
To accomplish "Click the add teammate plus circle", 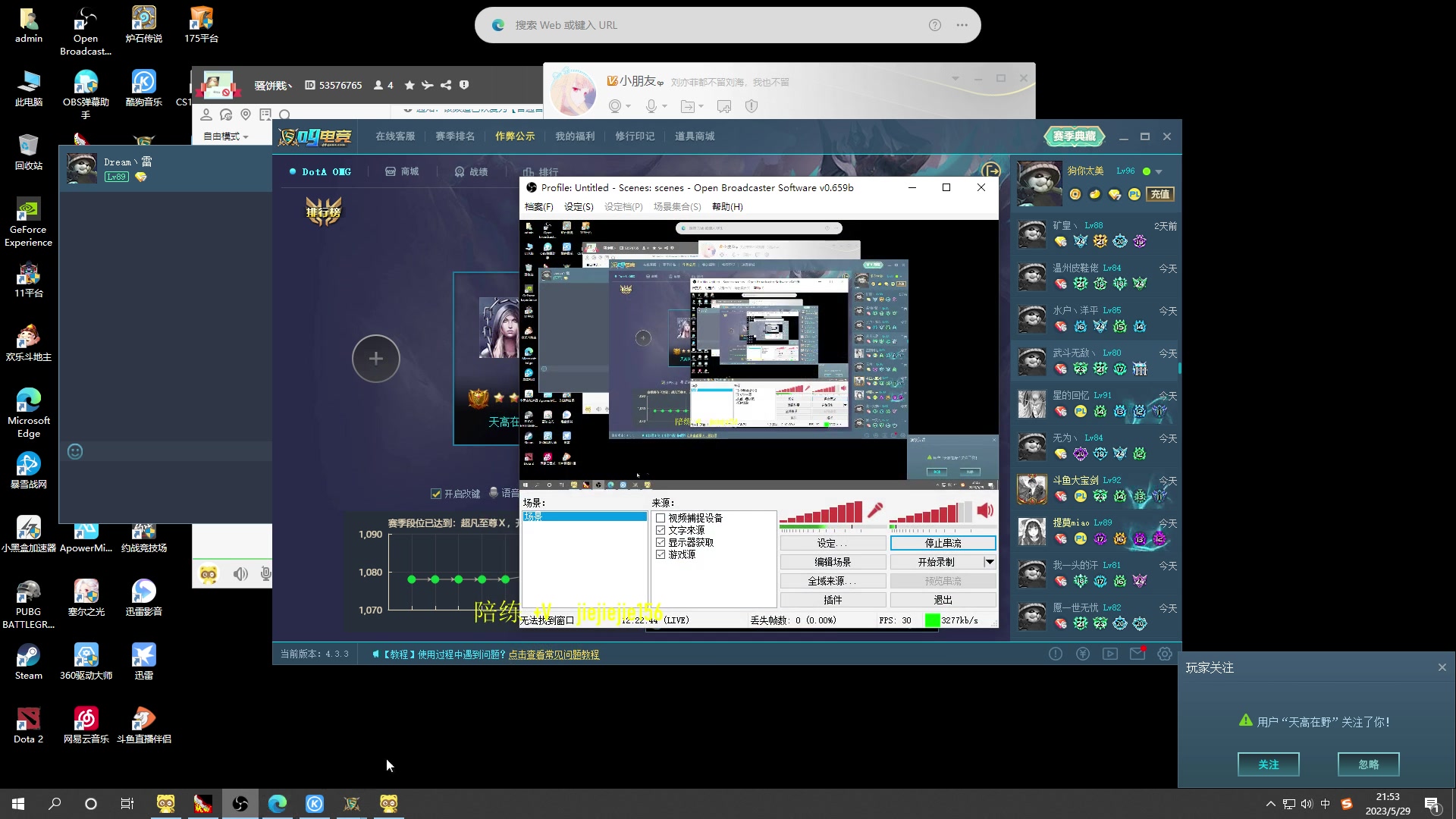I will click(x=375, y=358).
